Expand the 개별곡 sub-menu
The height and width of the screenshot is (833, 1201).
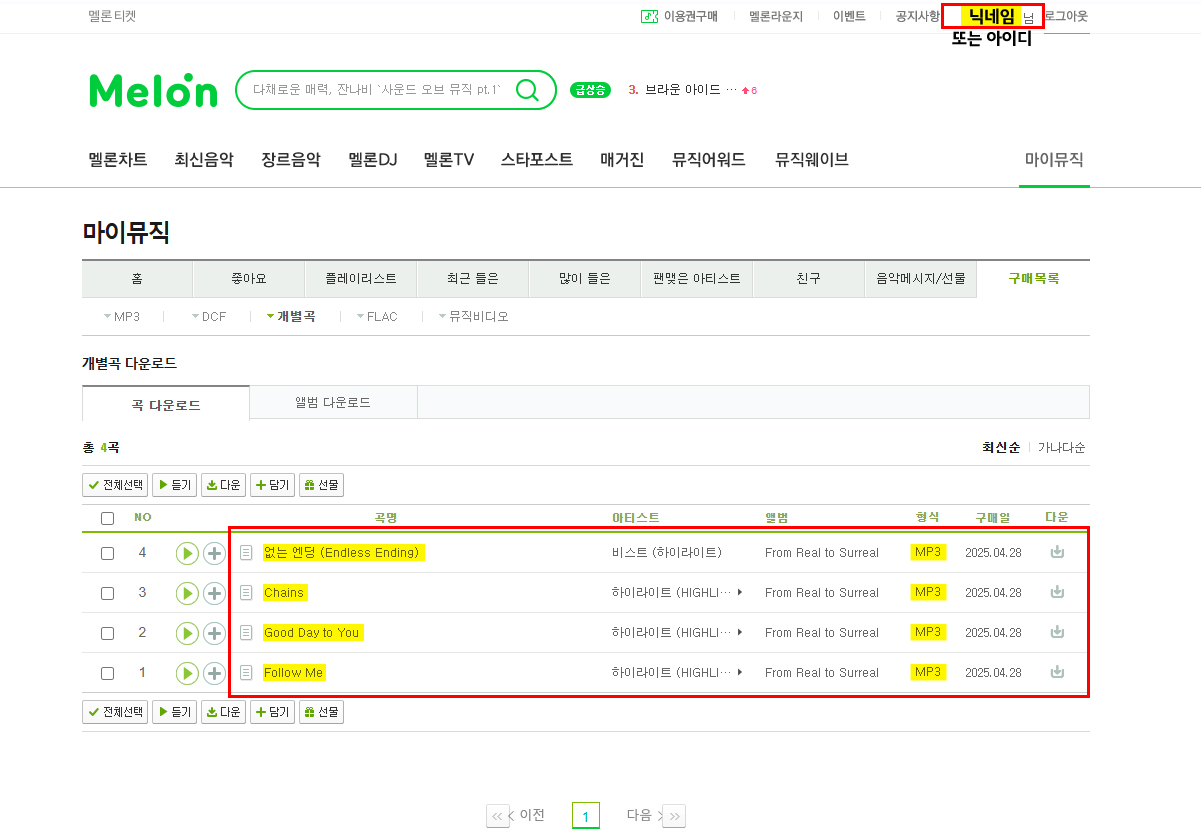coord(290,317)
